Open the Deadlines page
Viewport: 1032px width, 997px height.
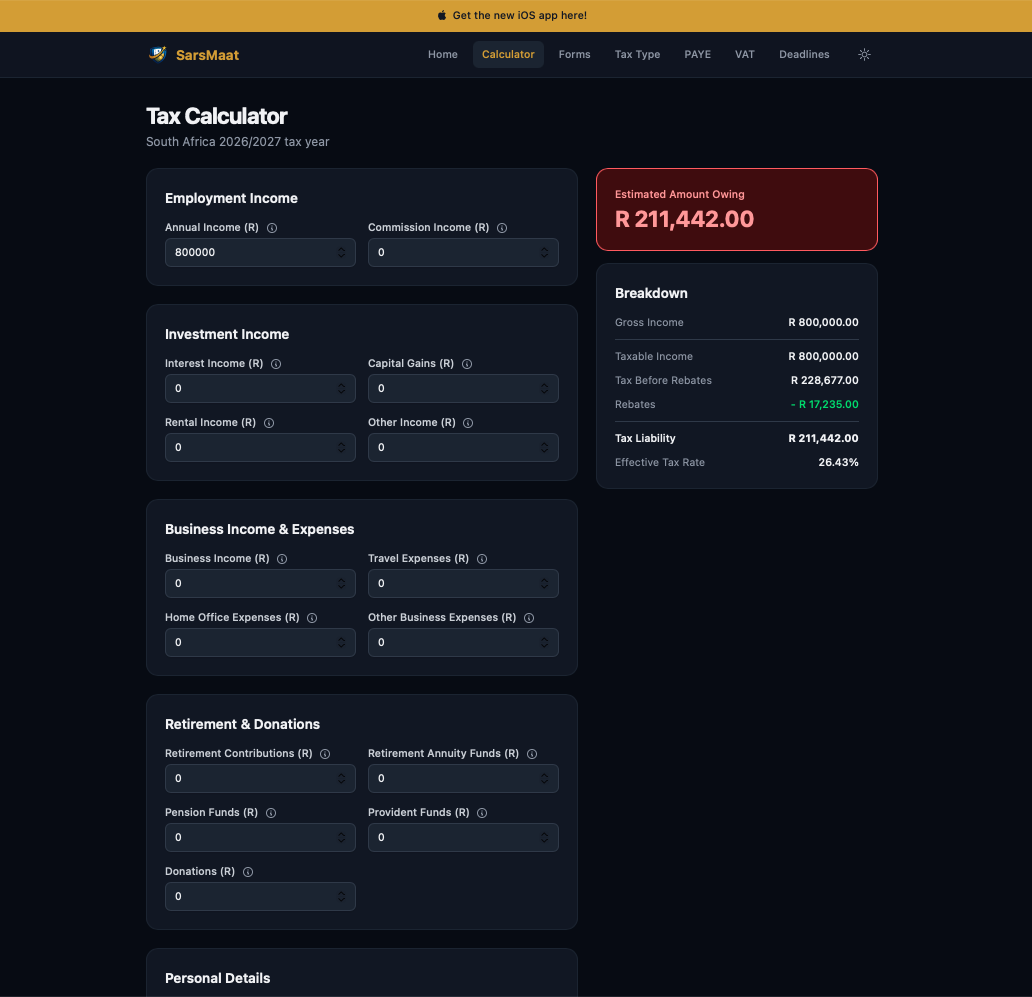pos(804,55)
